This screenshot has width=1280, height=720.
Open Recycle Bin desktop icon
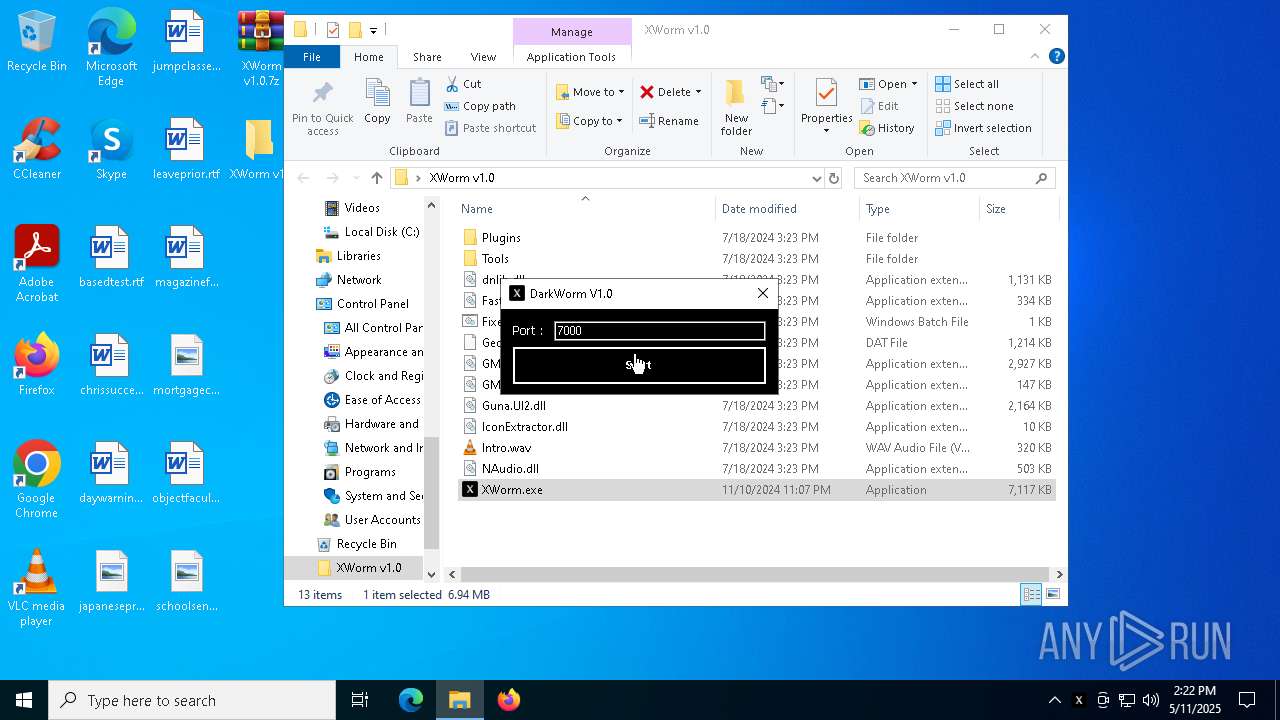pyautogui.click(x=37, y=42)
